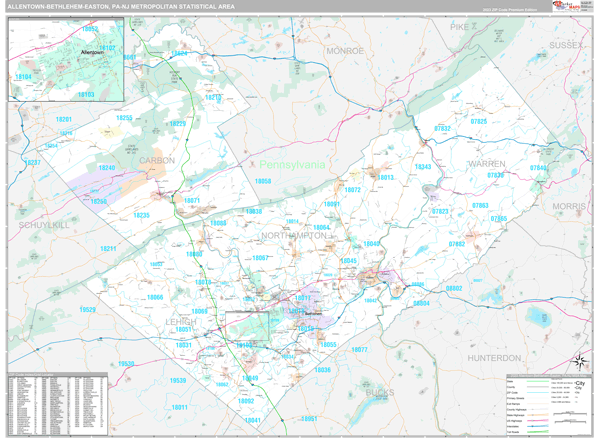Click ZIP code 18064
Viewport: 600px width, 438px height.
[321, 228]
